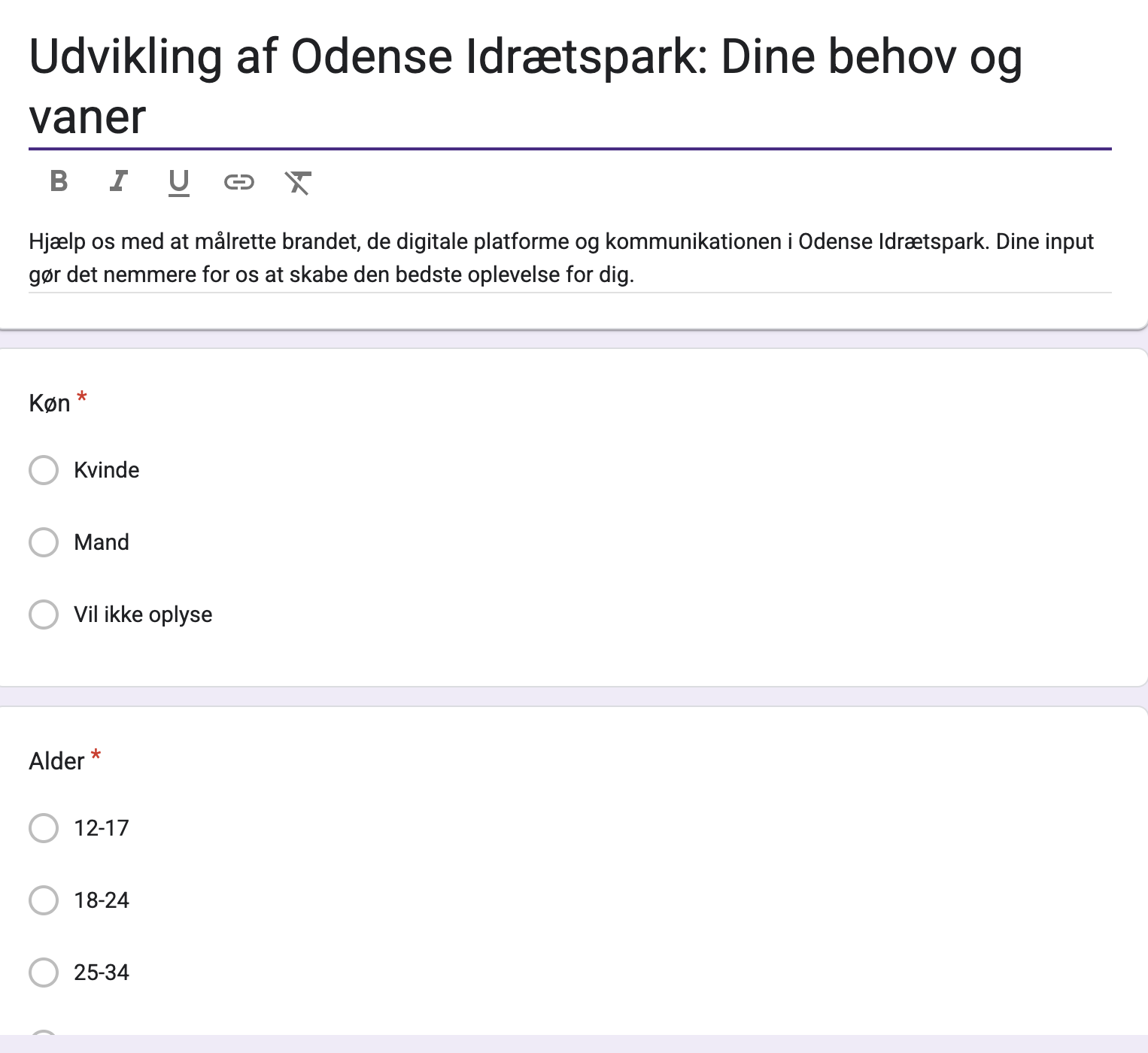Click the 'Vil ikke oplyse' option text

pyautogui.click(x=143, y=615)
